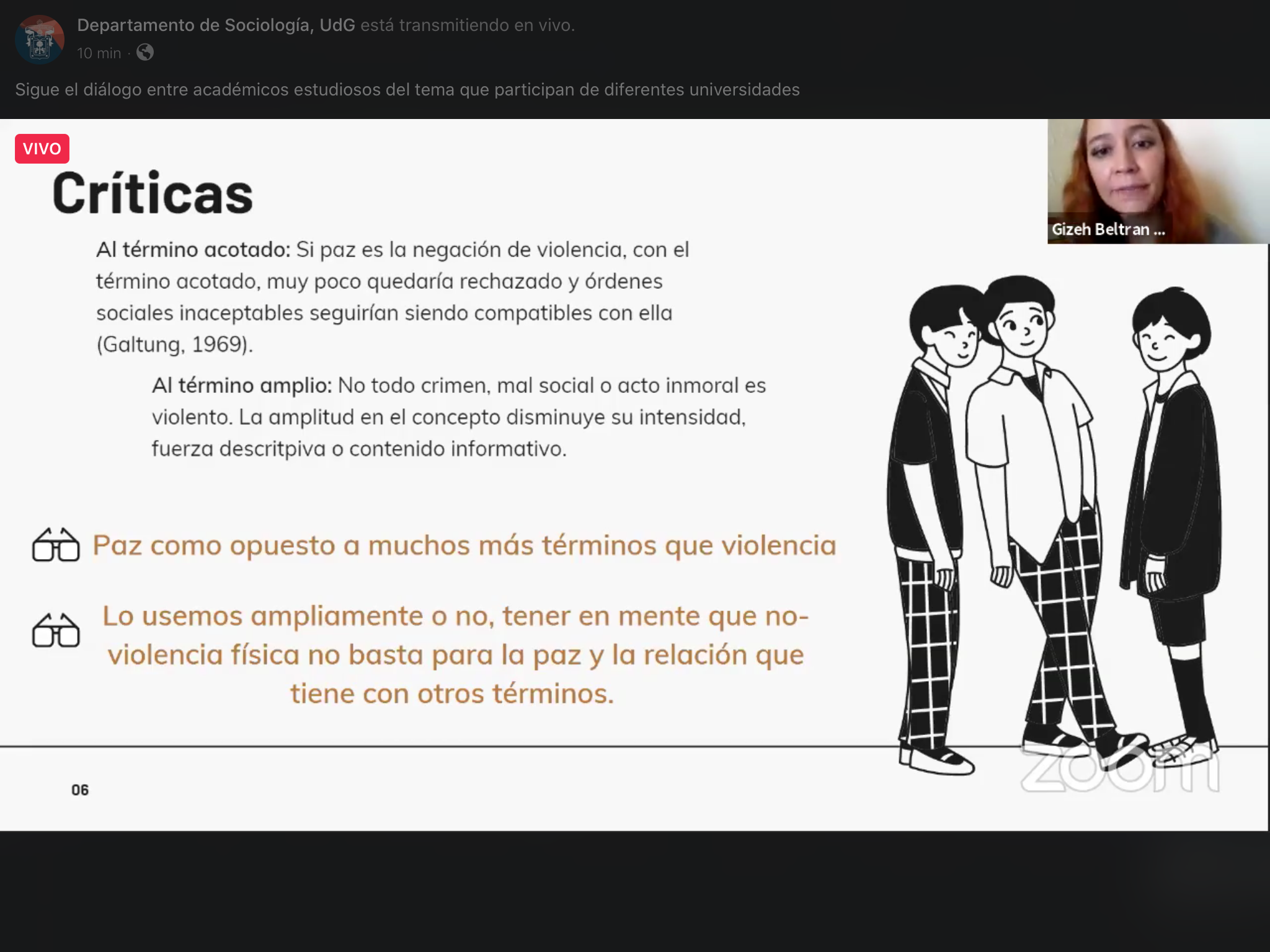
Task: Click the 'Al término amplio' paragraph
Action: [458, 416]
